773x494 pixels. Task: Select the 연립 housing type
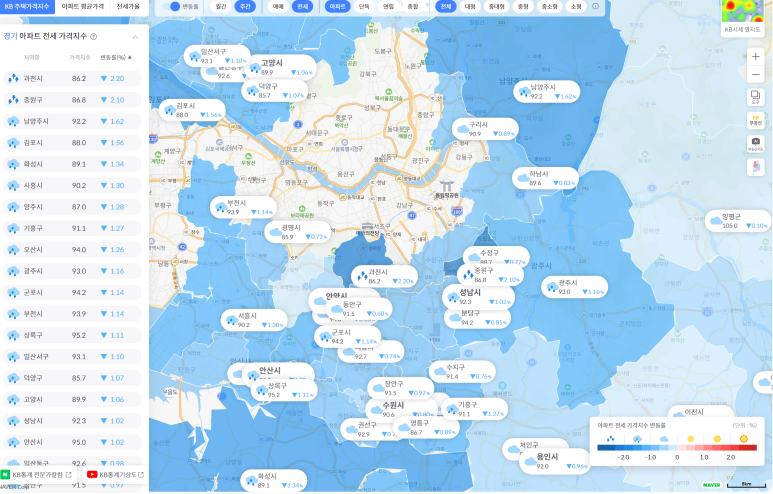(388, 6)
